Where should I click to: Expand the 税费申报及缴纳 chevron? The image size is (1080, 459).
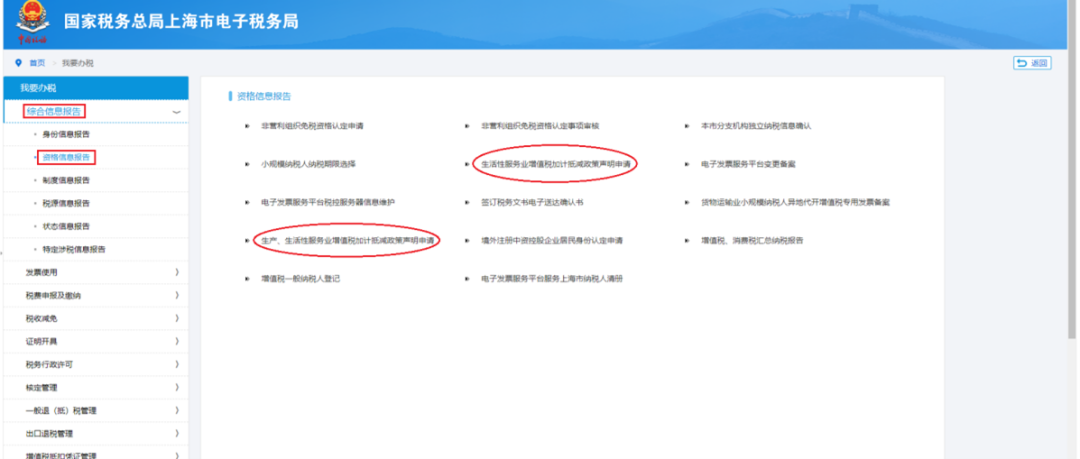tap(177, 295)
